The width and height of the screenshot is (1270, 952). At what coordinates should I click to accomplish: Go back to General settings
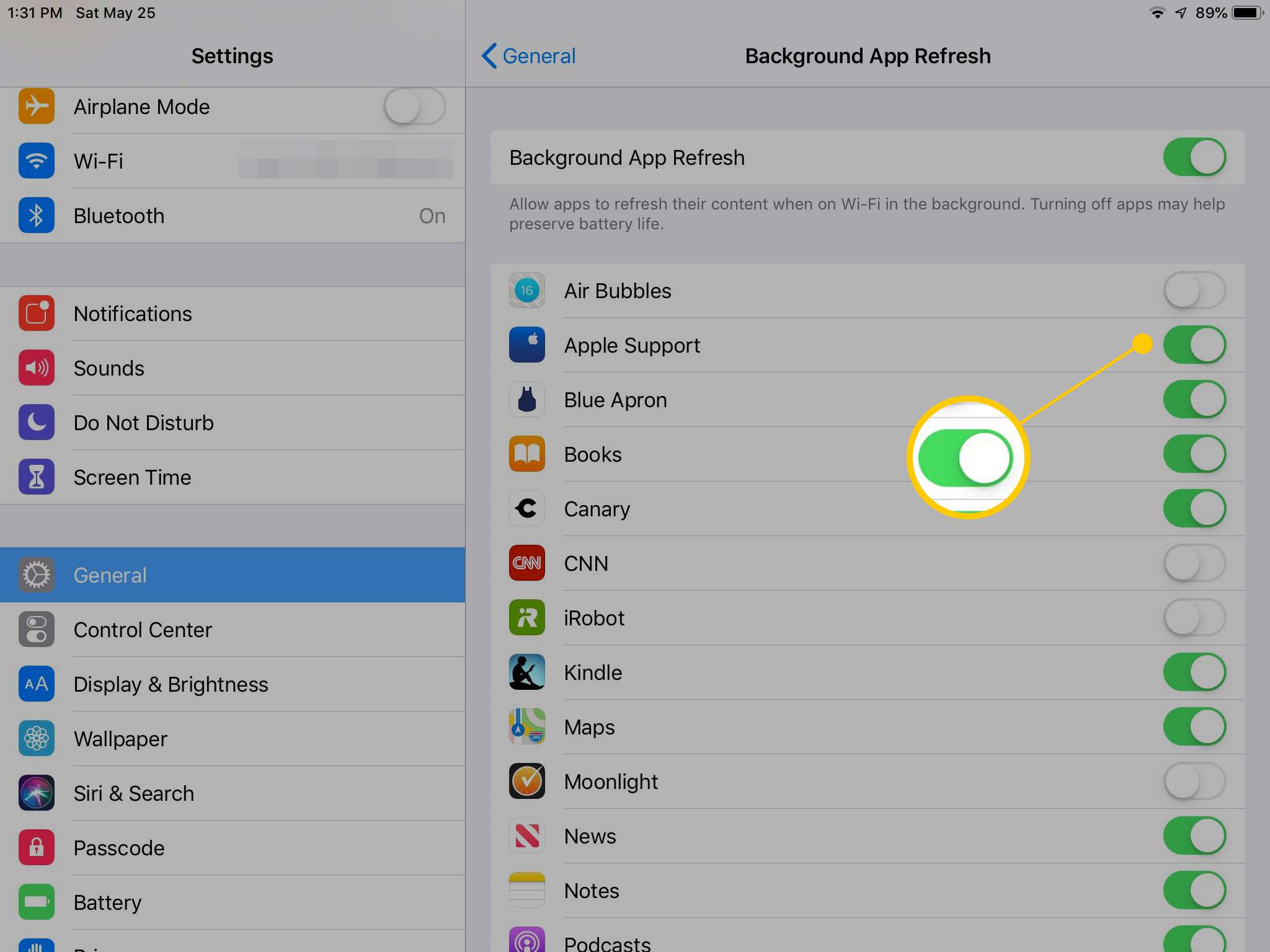click(529, 56)
